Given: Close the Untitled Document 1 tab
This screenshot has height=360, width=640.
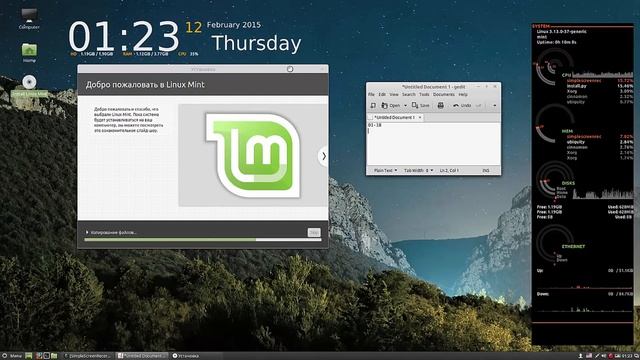Looking at the screenshot, I should (420, 118).
